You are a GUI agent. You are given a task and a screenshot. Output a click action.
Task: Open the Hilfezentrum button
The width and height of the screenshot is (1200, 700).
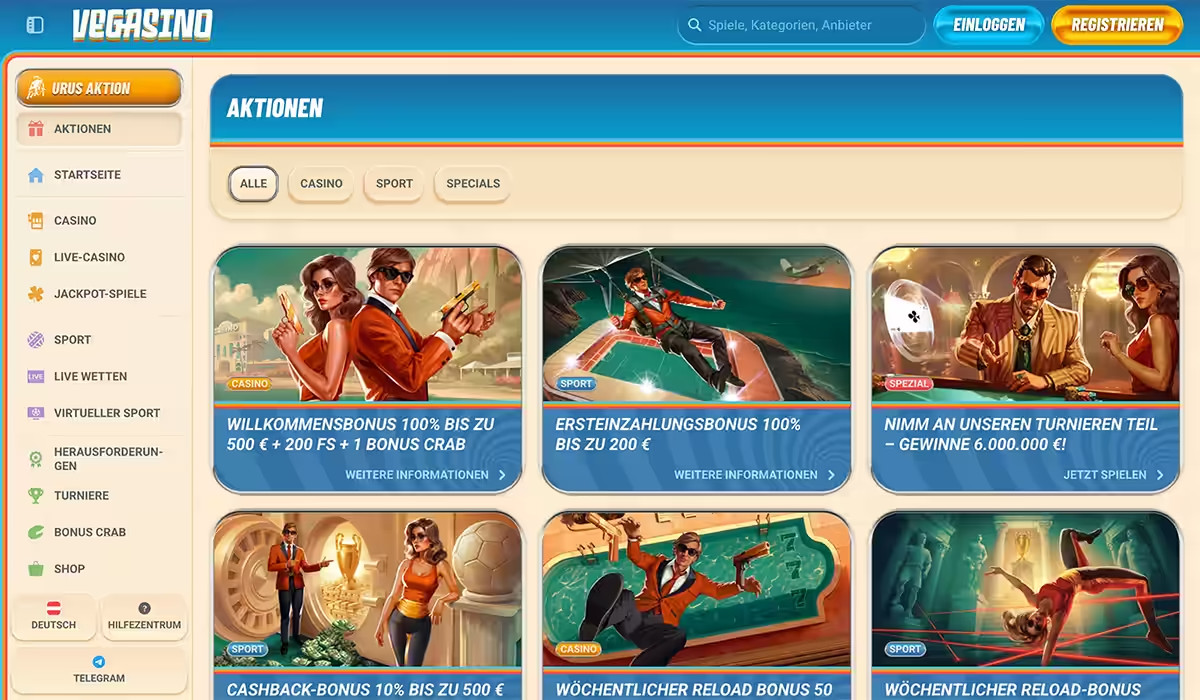point(144,616)
